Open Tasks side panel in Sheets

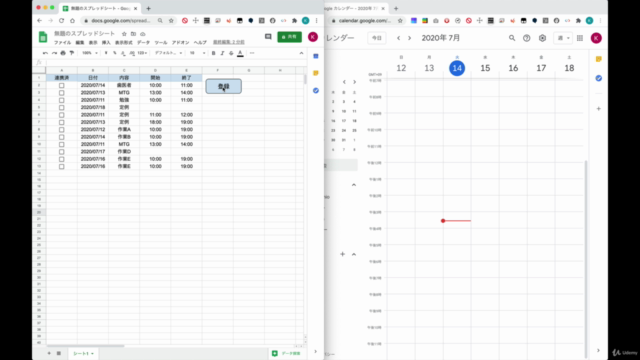tap(316, 91)
